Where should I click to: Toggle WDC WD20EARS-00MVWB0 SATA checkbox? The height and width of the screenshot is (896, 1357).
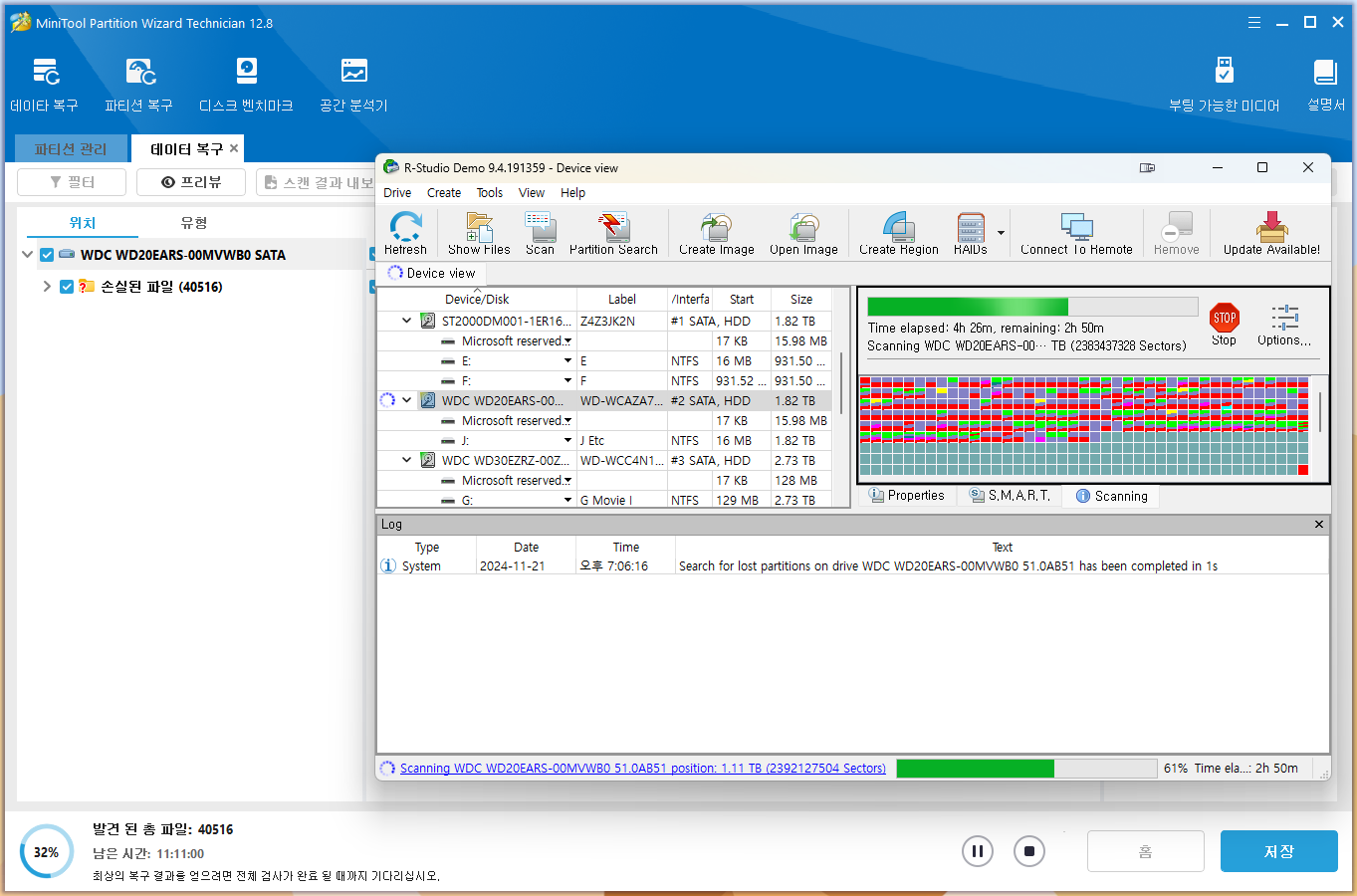click(47, 255)
